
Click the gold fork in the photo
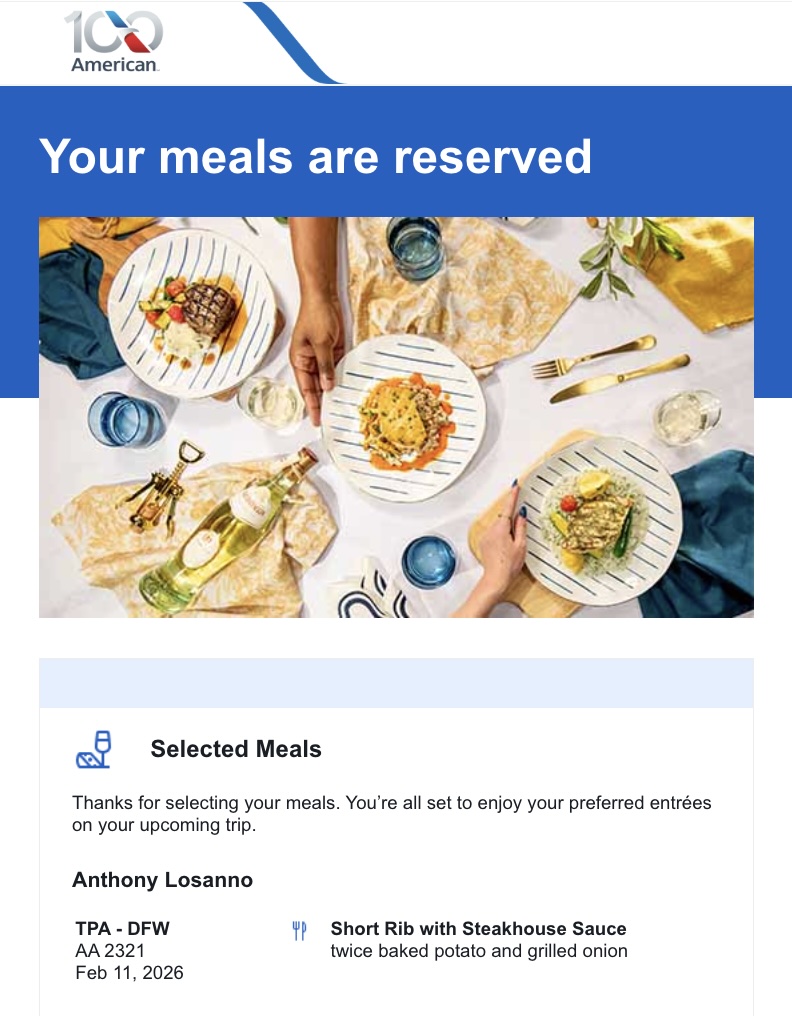592,356
